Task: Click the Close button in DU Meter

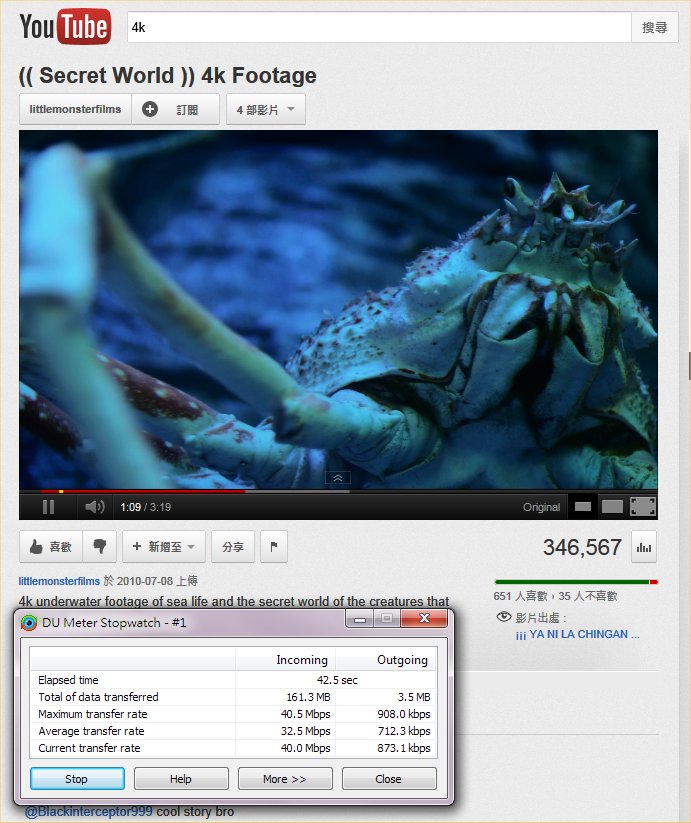Action: click(389, 778)
